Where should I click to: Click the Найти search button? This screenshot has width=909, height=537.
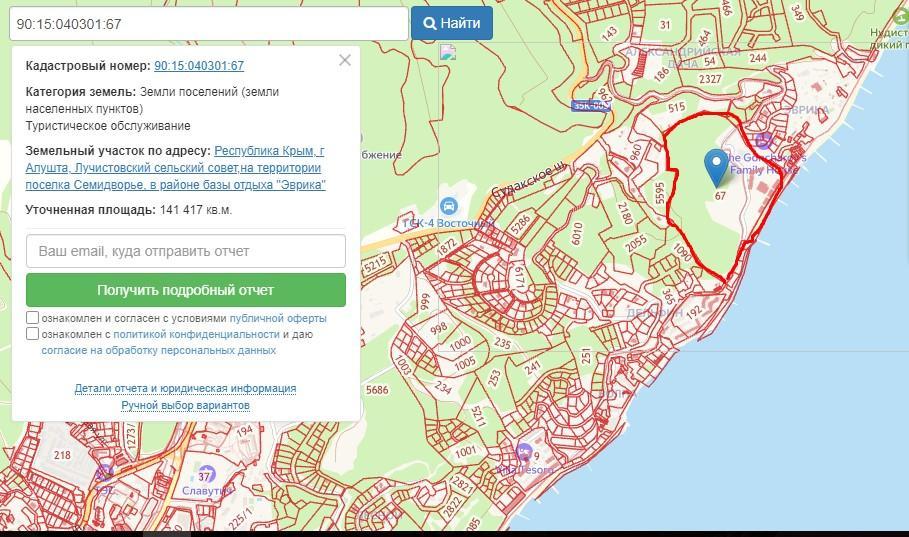click(x=452, y=23)
